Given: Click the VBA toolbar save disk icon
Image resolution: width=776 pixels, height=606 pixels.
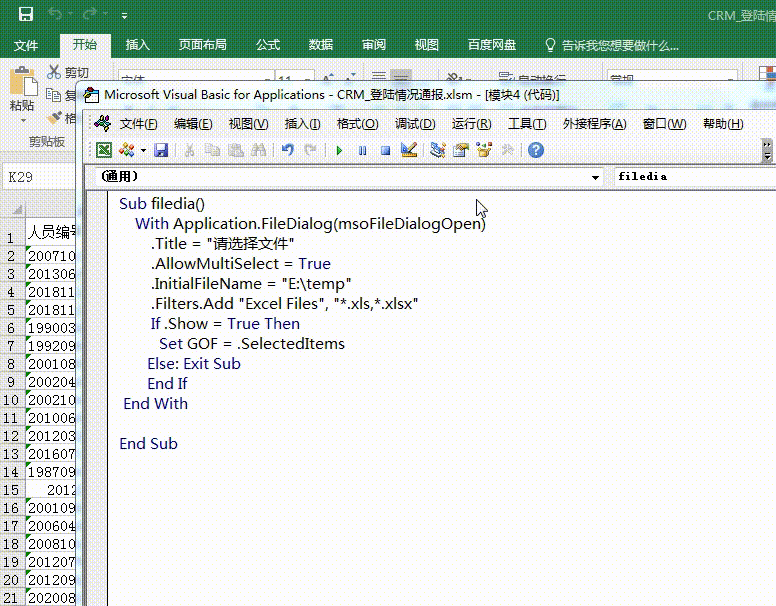Looking at the screenshot, I should point(161,150).
